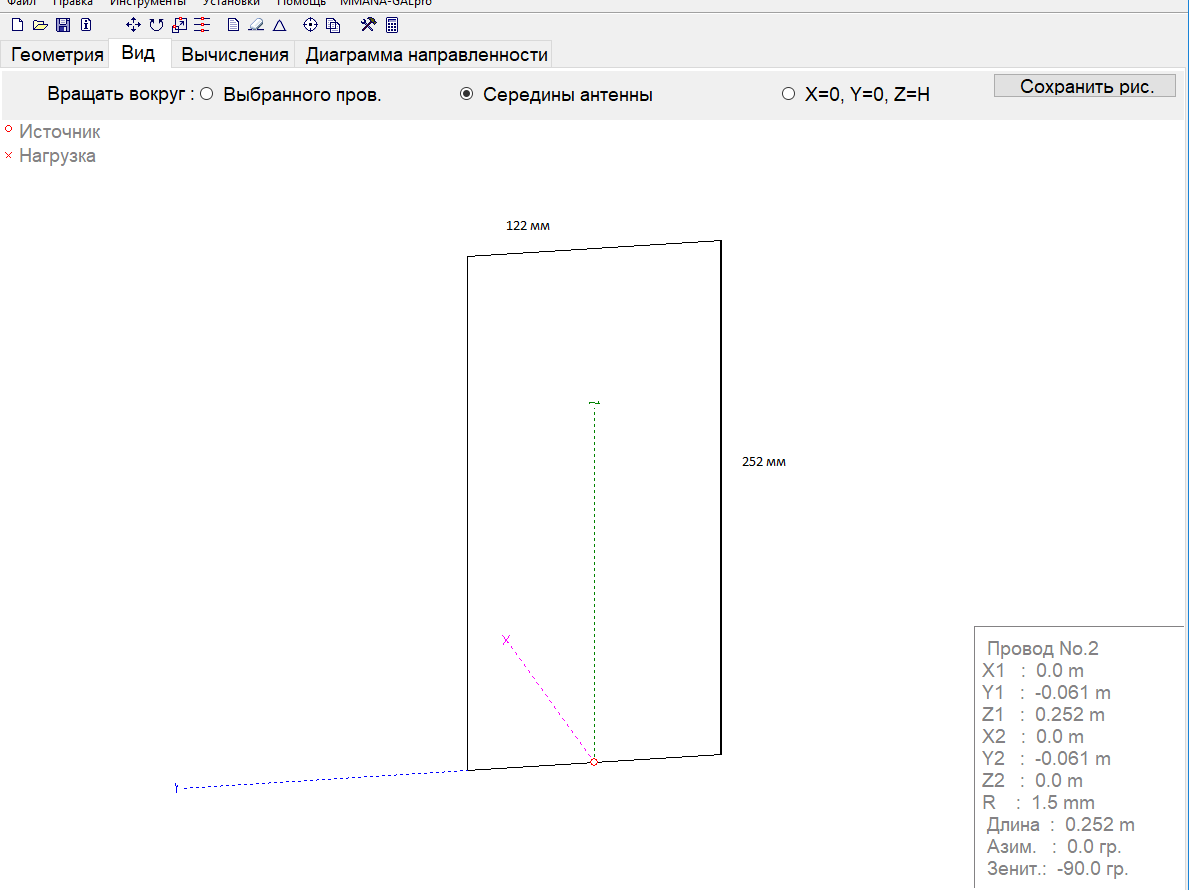Open the Вычисления tab
The image size is (1189, 890).
234,55
